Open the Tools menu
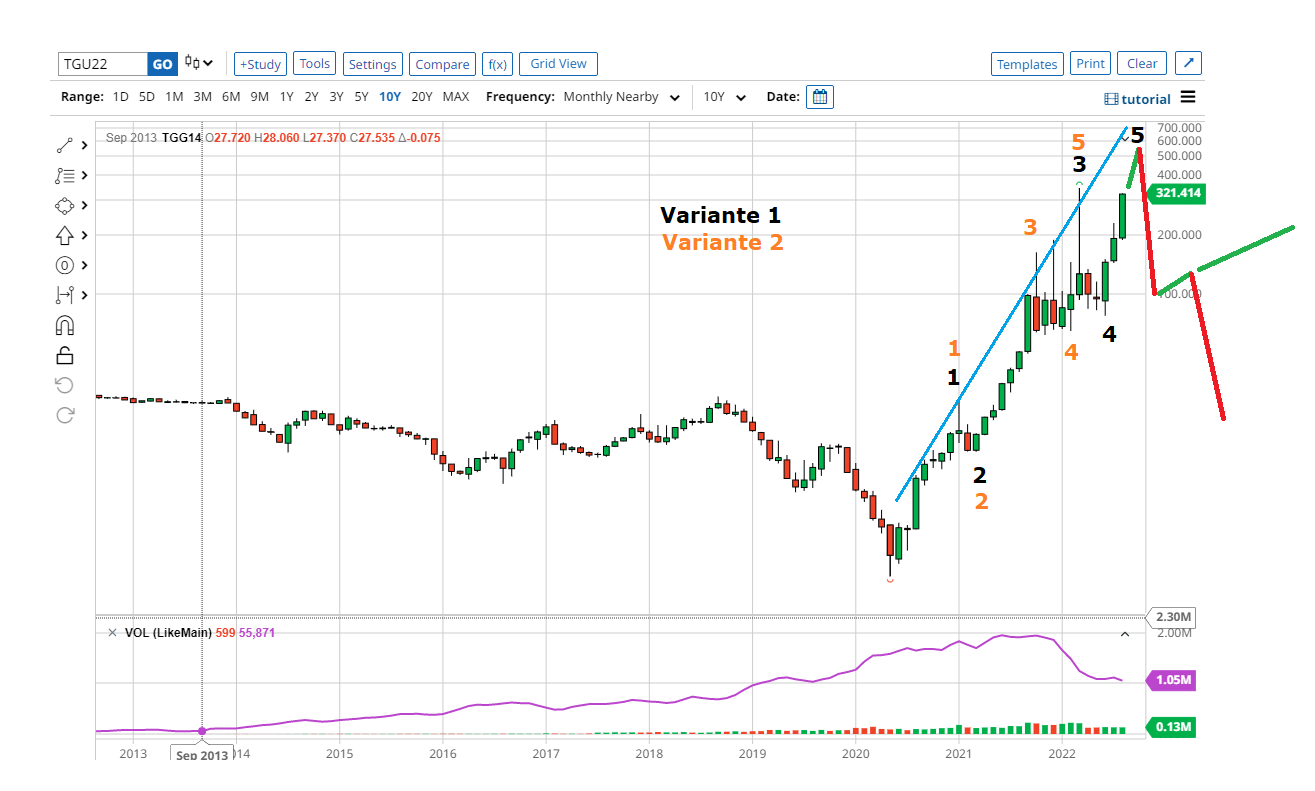Viewport: 1315px width, 791px height. coord(315,64)
